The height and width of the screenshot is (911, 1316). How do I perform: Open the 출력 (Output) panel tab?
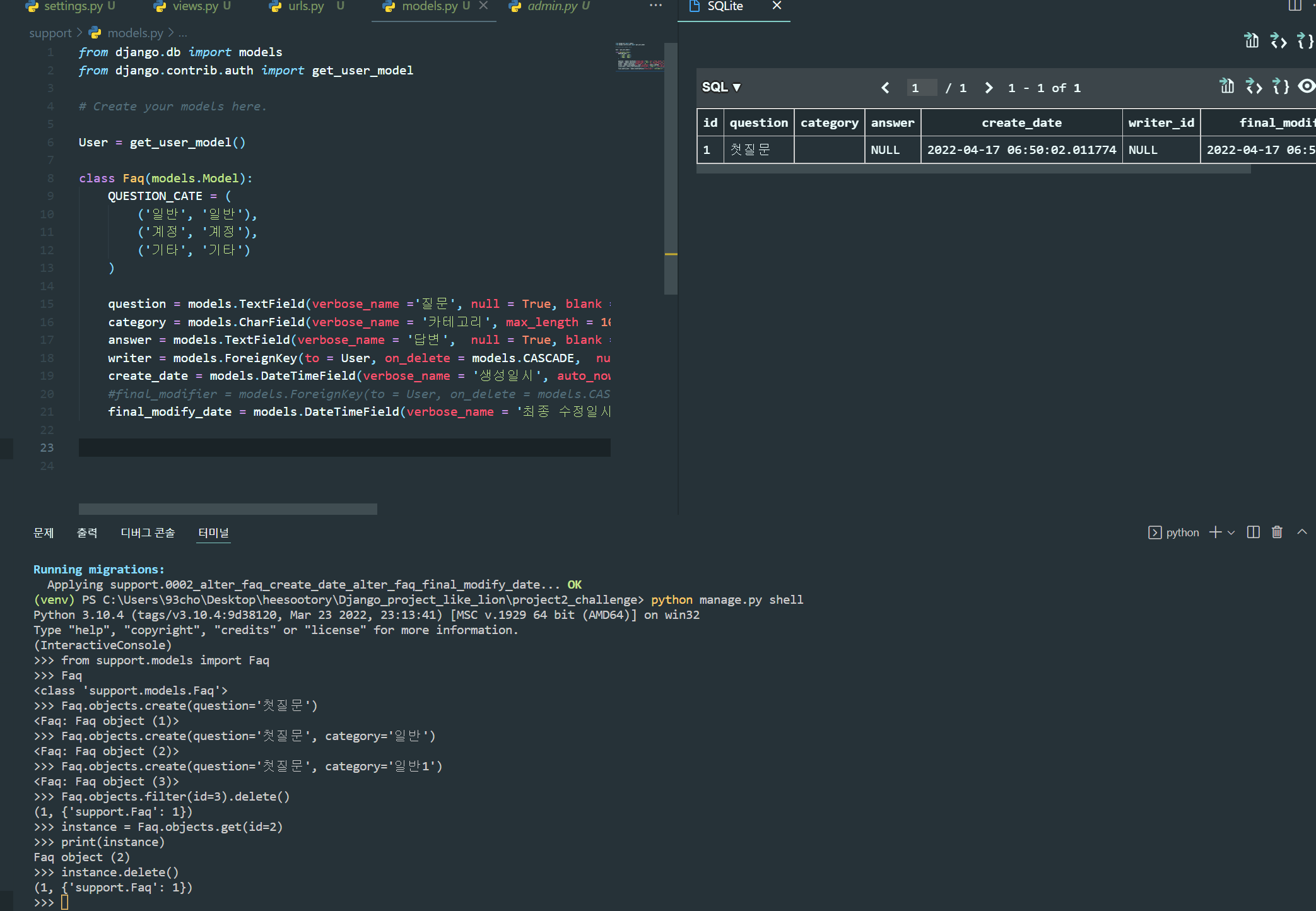87,532
